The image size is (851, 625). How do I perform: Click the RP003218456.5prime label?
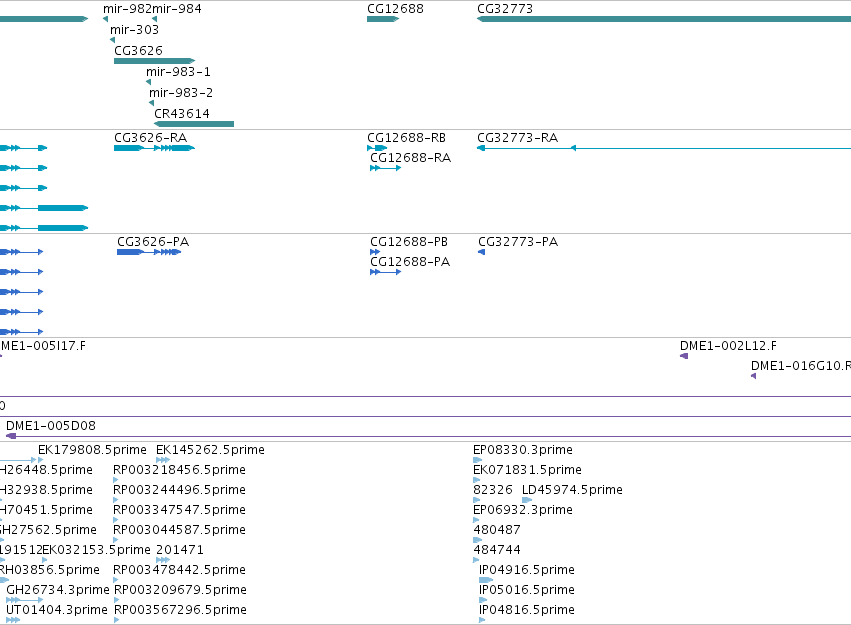point(179,470)
